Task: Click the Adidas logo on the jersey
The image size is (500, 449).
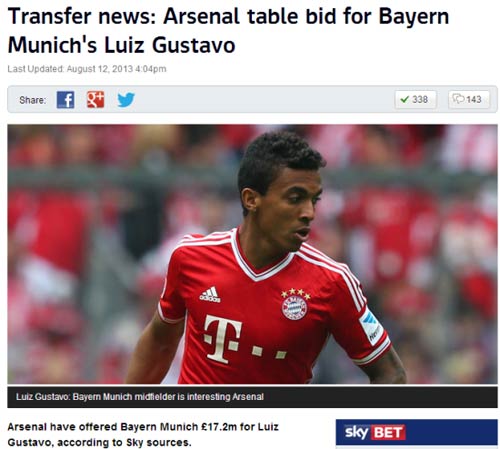Action: [210, 294]
